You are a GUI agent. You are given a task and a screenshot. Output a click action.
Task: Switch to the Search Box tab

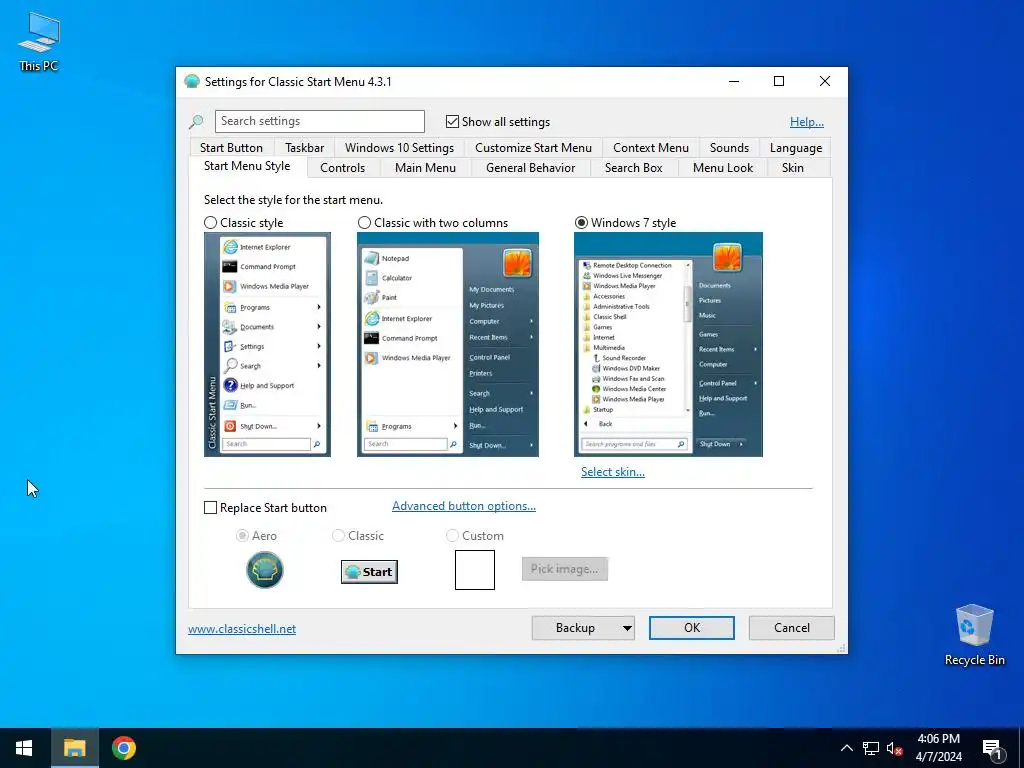(x=633, y=168)
